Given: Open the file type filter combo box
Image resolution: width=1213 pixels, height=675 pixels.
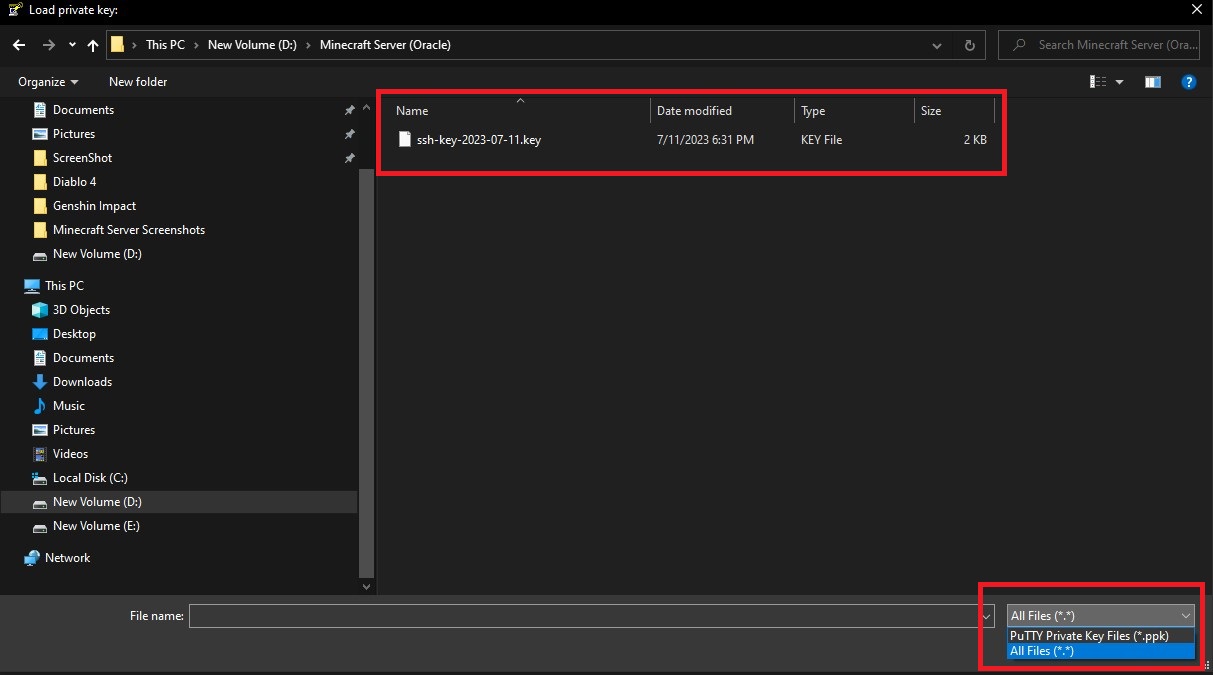Looking at the screenshot, I should [x=1100, y=616].
